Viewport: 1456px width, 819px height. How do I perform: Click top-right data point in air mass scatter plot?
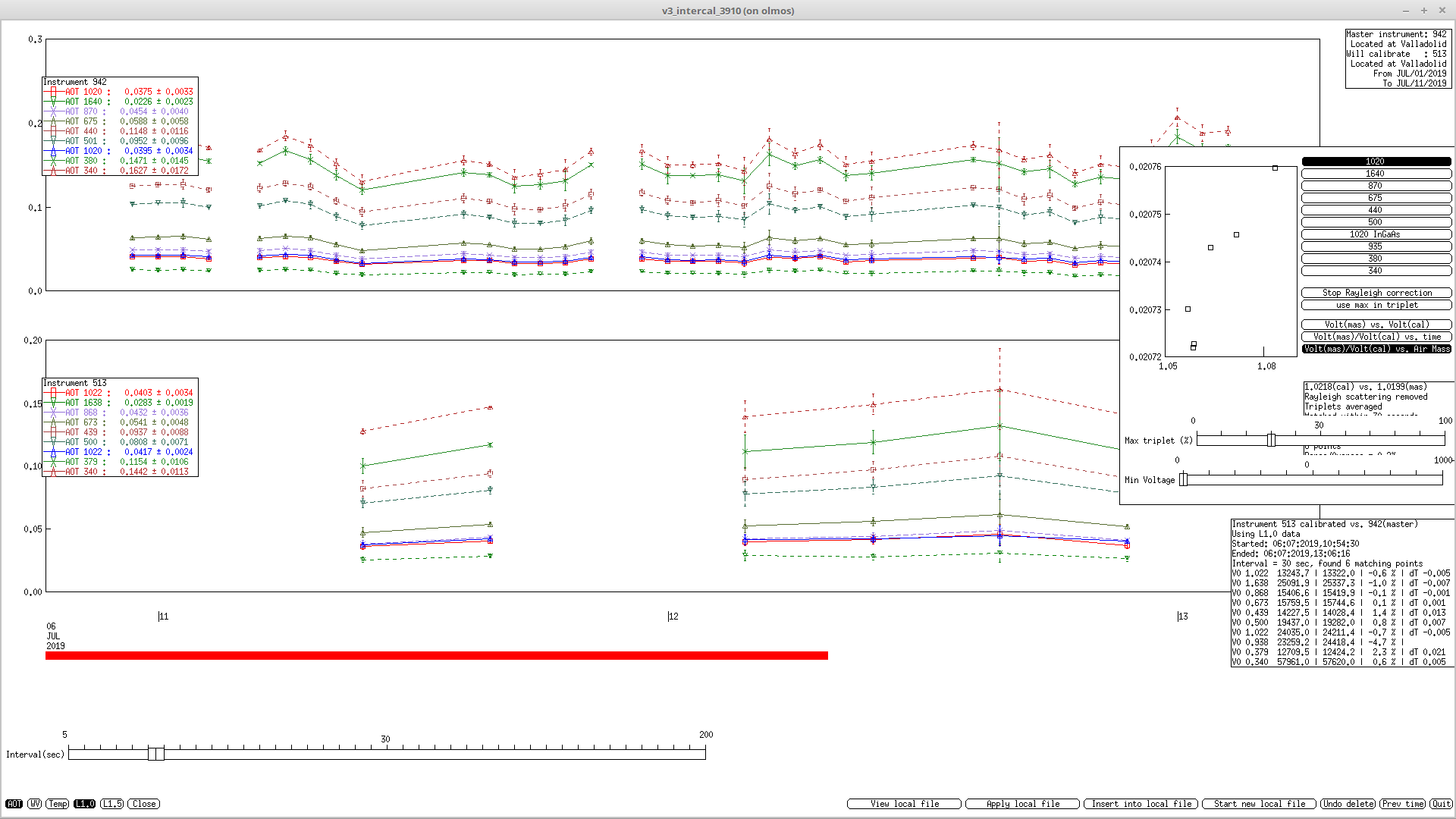(x=1275, y=168)
